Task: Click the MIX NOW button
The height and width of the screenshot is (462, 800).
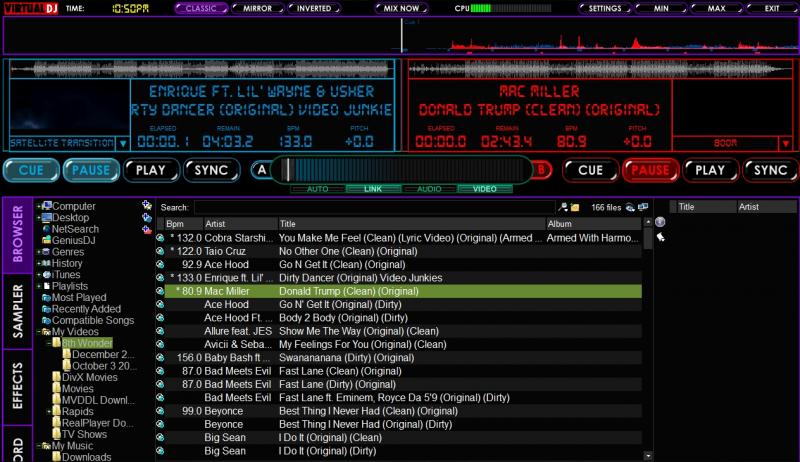Action: pos(401,8)
